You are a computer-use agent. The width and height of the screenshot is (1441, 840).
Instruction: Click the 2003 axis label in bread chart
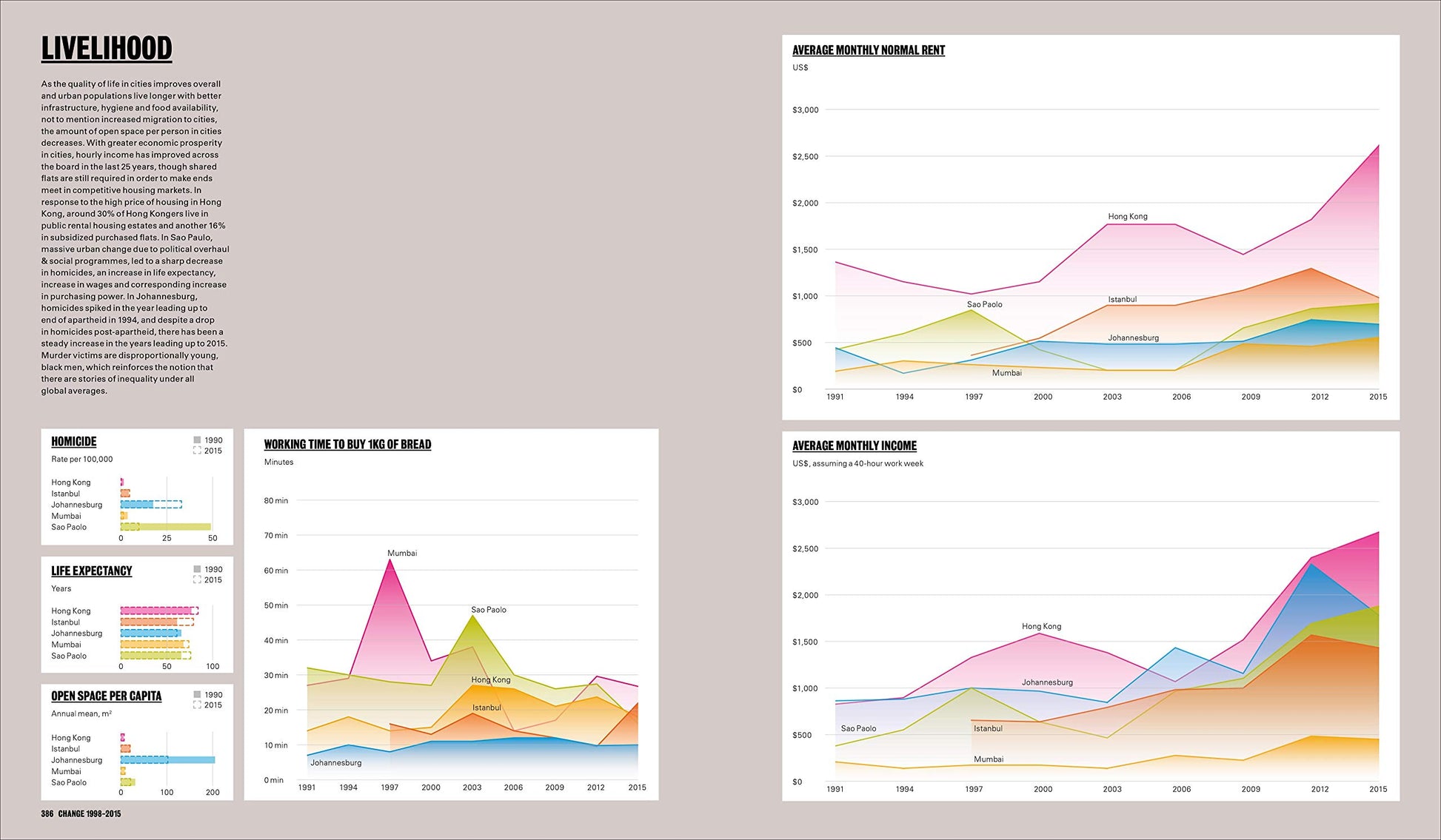coord(472,787)
